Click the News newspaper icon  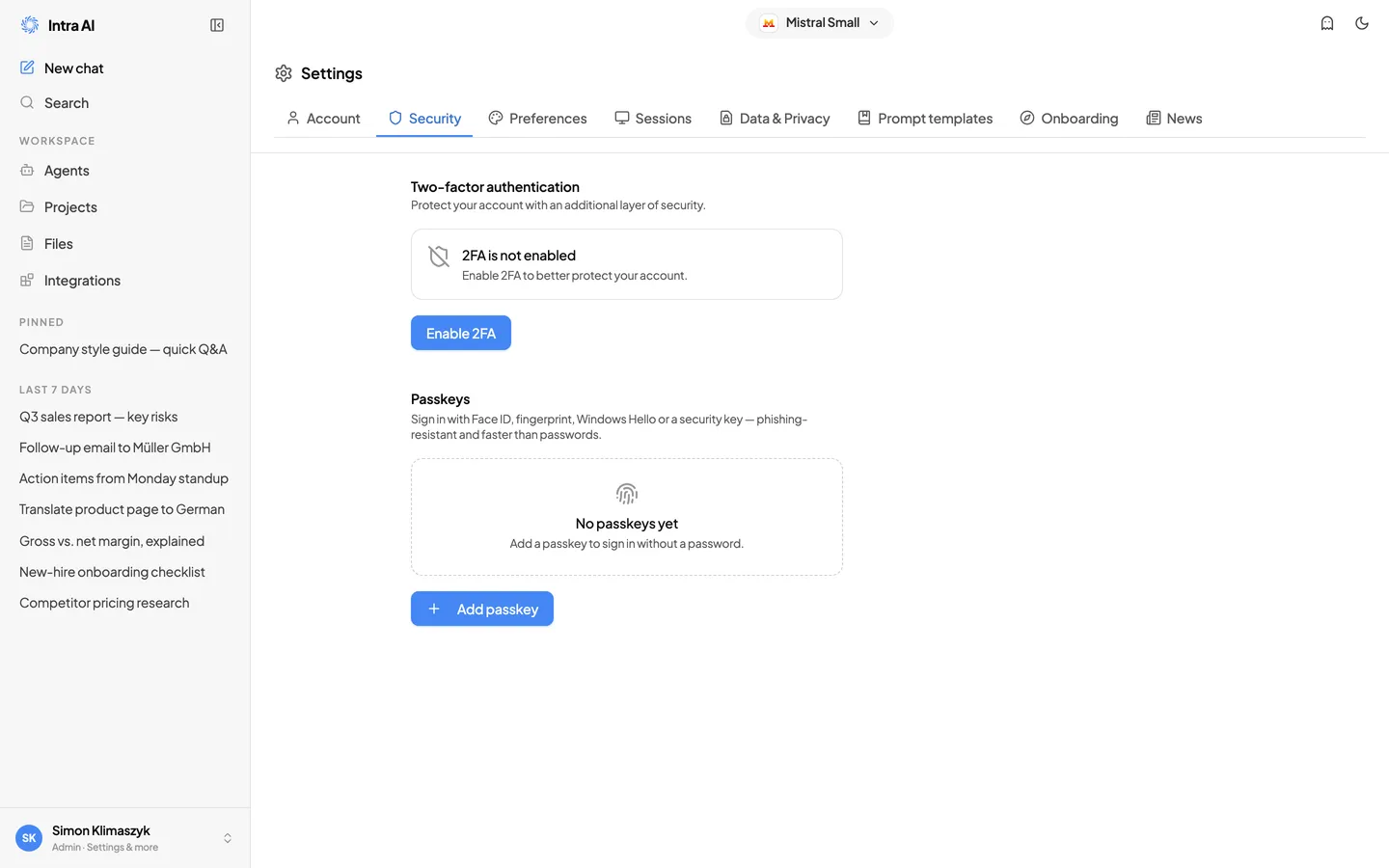tap(1153, 118)
